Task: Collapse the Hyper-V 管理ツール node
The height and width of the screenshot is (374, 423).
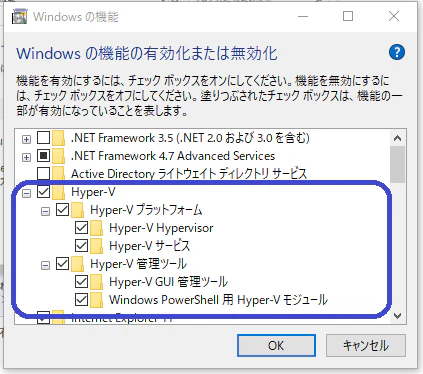Action: tap(45, 265)
